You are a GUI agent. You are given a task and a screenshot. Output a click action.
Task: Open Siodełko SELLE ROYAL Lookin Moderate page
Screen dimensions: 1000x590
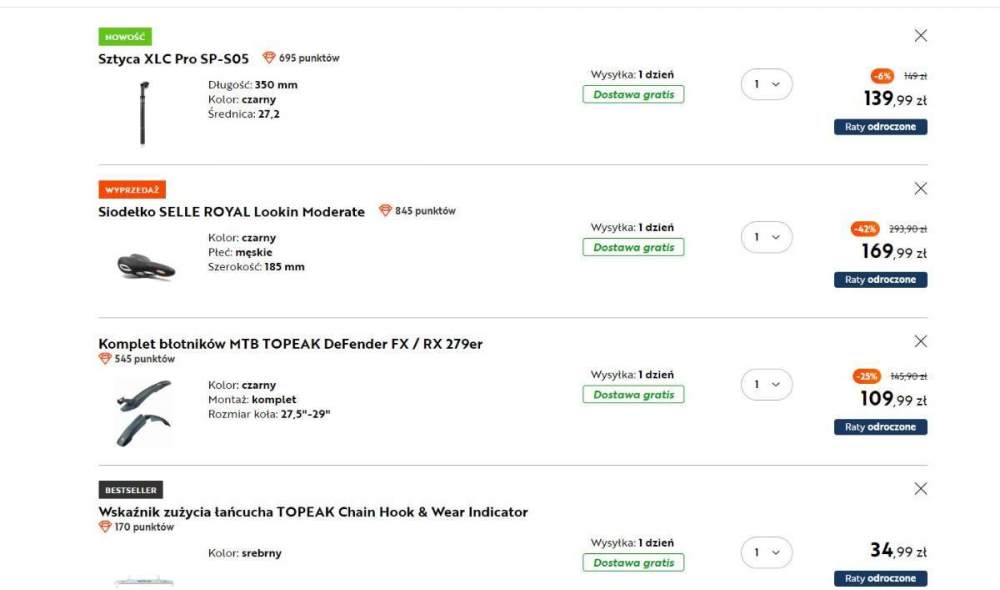coord(232,212)
